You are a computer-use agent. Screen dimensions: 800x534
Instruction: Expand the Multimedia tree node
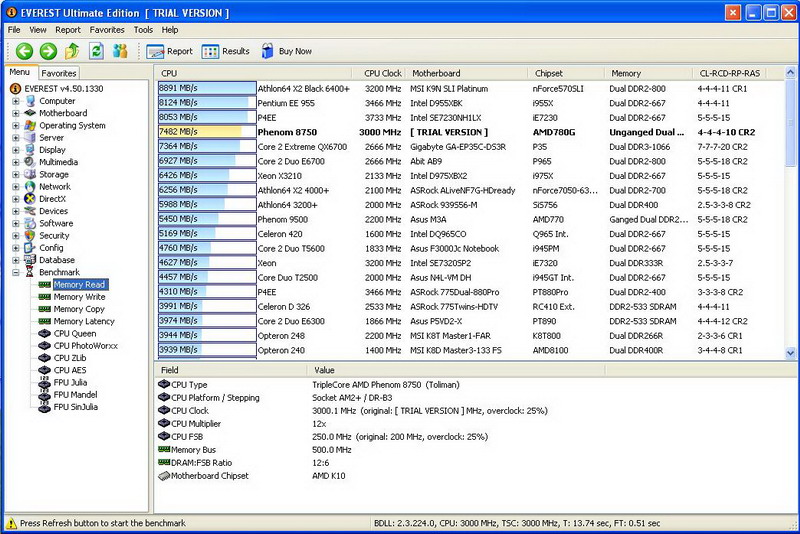tap(16, 162)
